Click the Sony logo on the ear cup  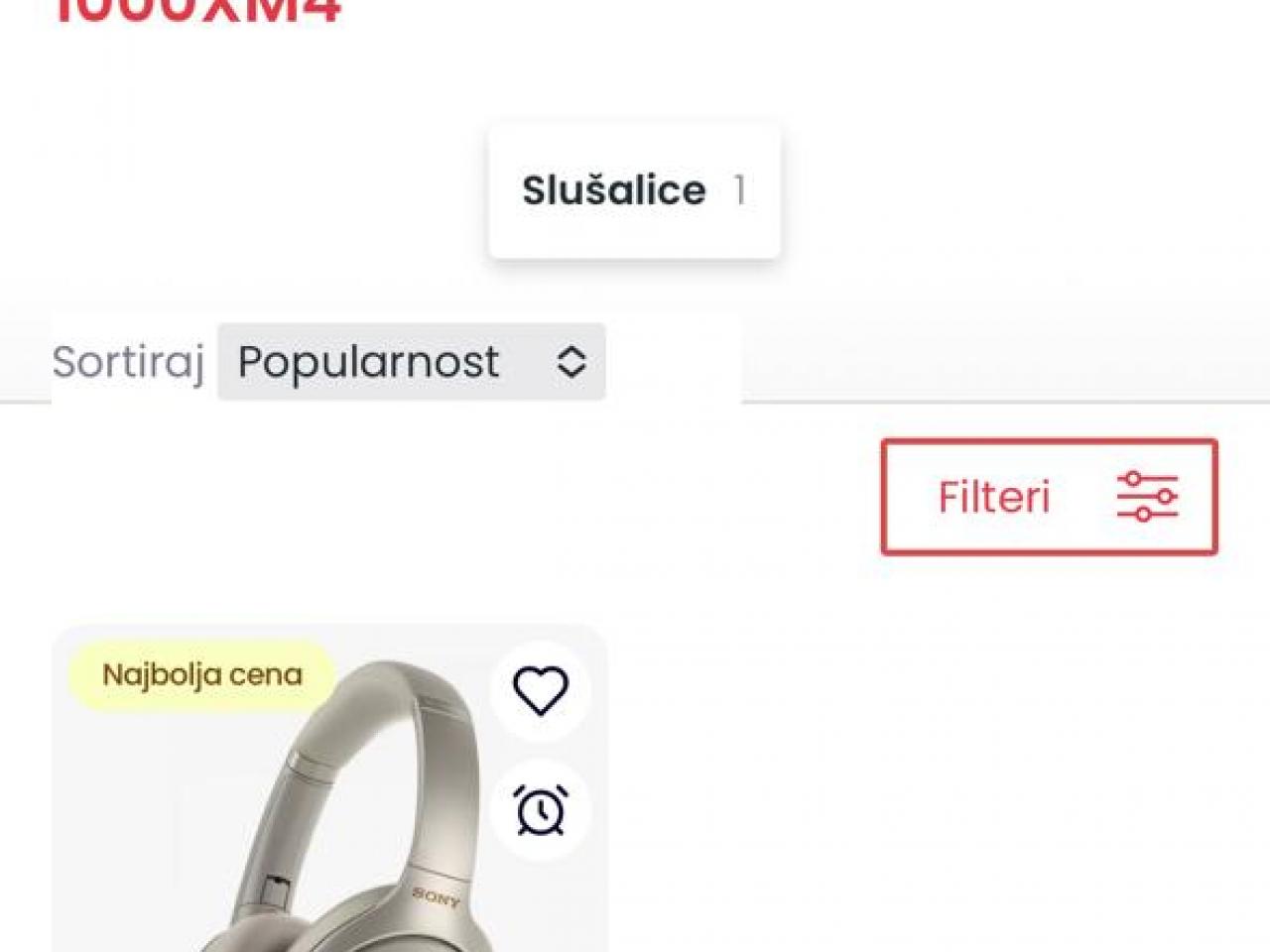[437, 897]
